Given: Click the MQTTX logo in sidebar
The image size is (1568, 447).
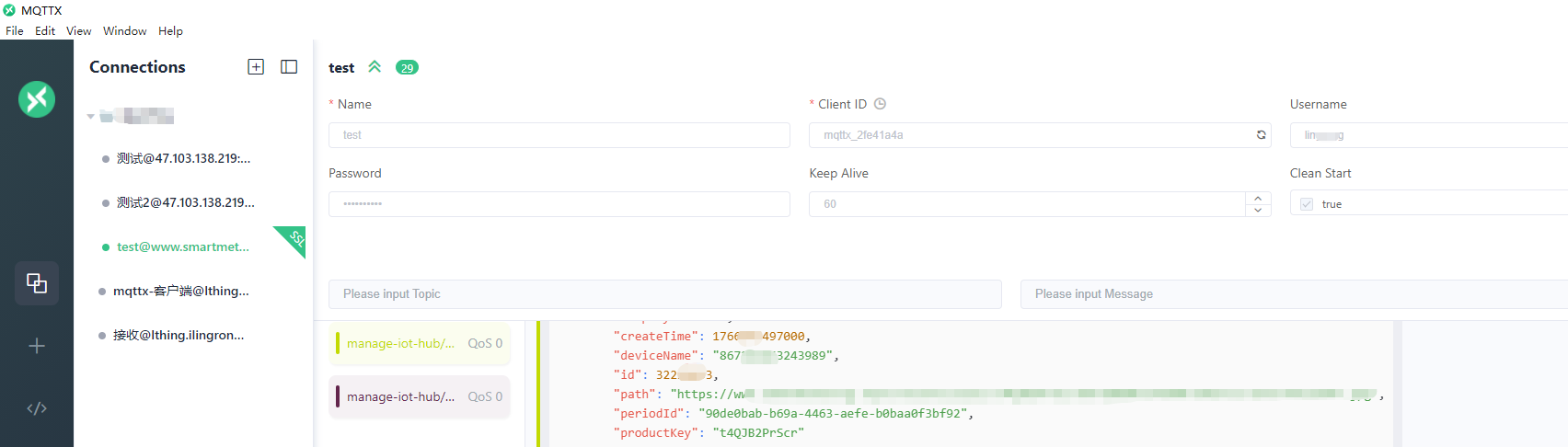Looking at the screenshot, I should pos(37,99).
